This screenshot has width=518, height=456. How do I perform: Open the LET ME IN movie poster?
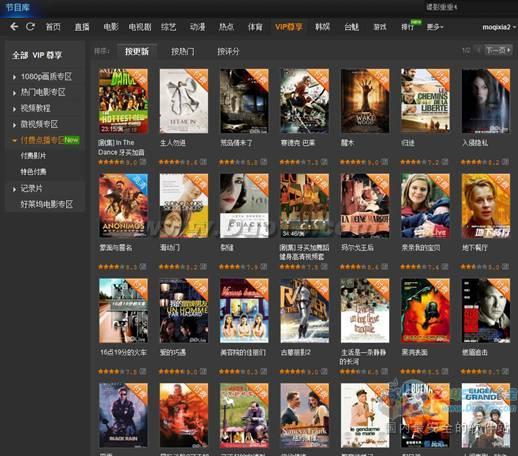pyautogui.click(x=184, y=101)
